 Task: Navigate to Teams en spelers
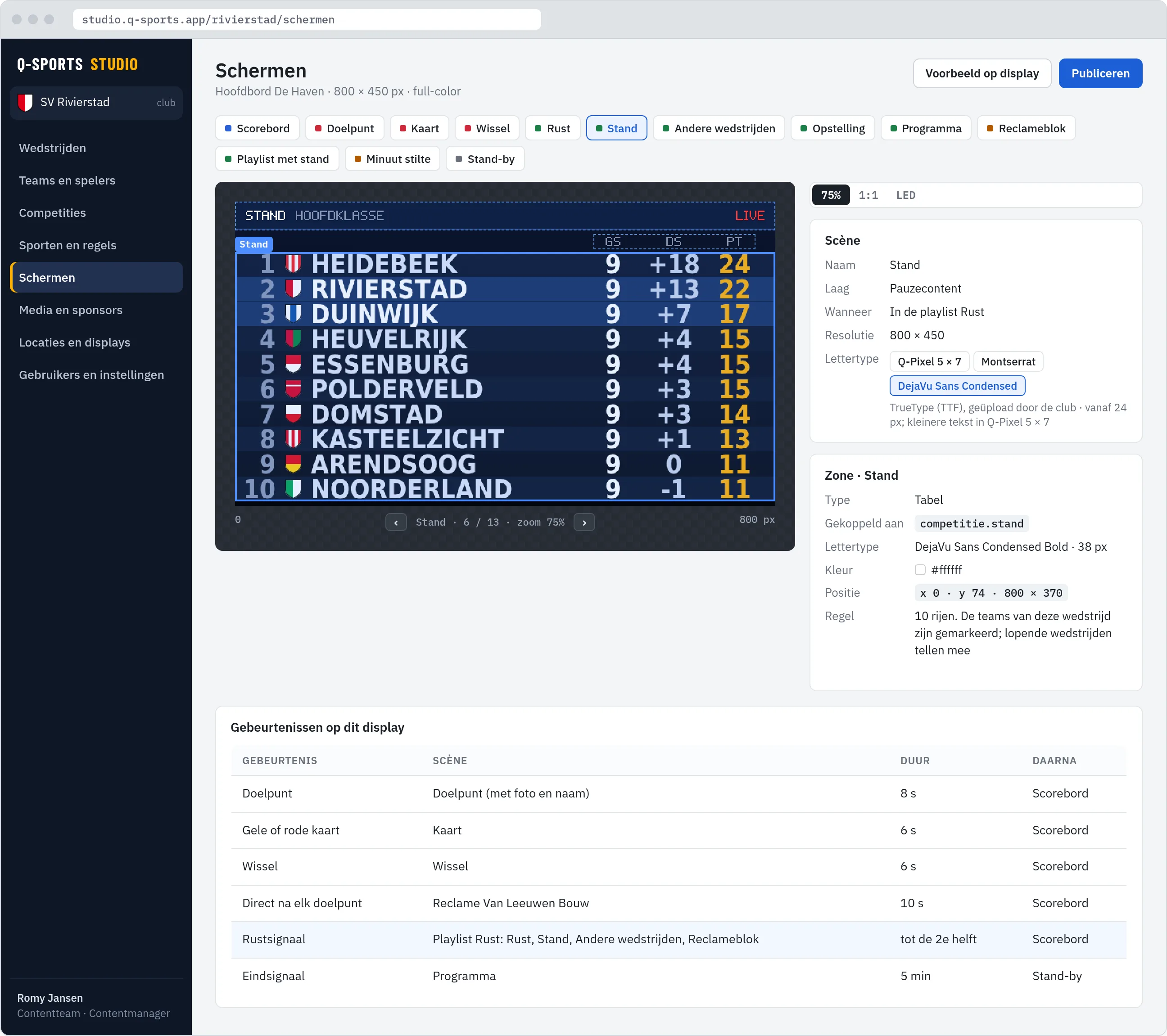point(96,180)
